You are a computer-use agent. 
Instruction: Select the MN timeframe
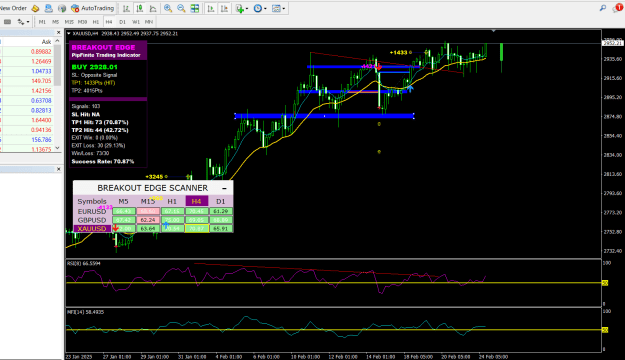pos(149,22)
